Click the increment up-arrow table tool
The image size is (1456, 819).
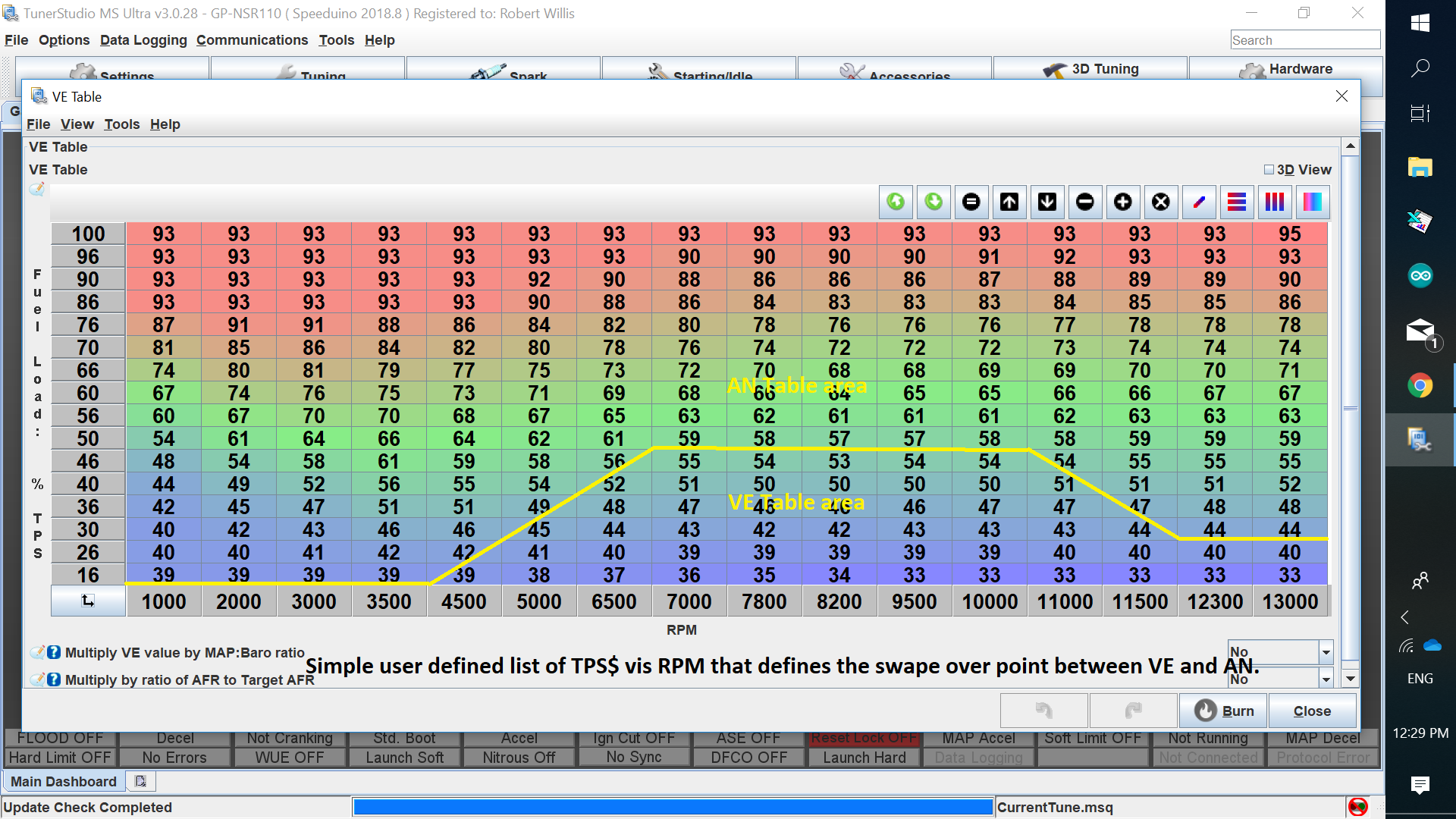(1009, 202)
